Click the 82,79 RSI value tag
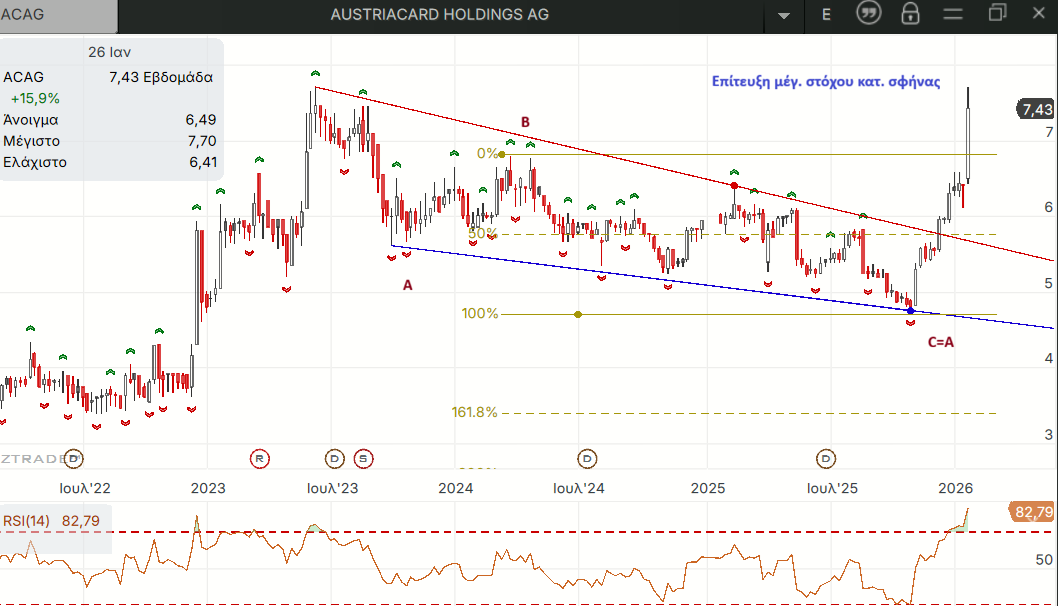 1032,512
